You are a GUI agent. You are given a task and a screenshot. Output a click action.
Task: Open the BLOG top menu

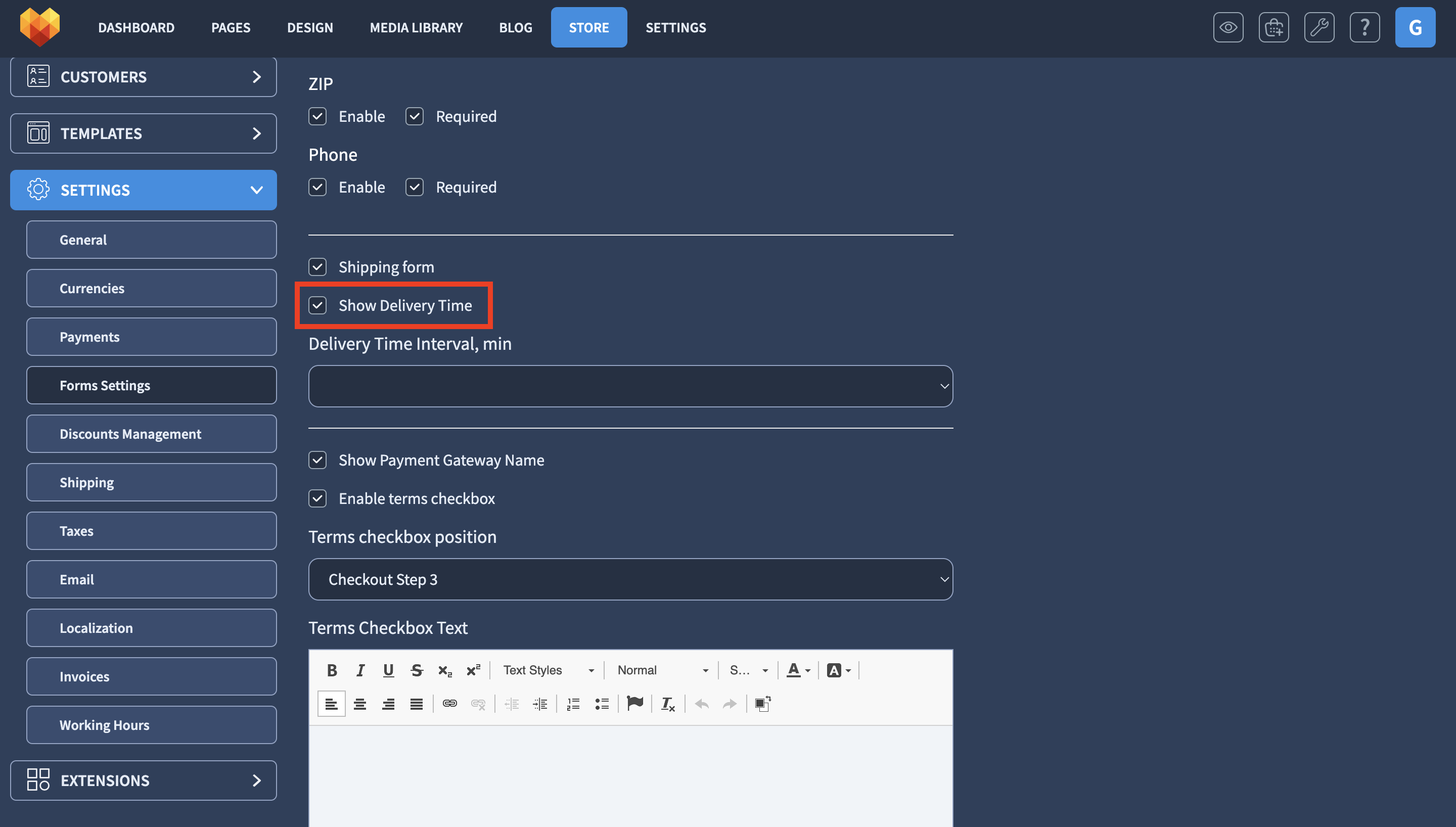(516, 27)
